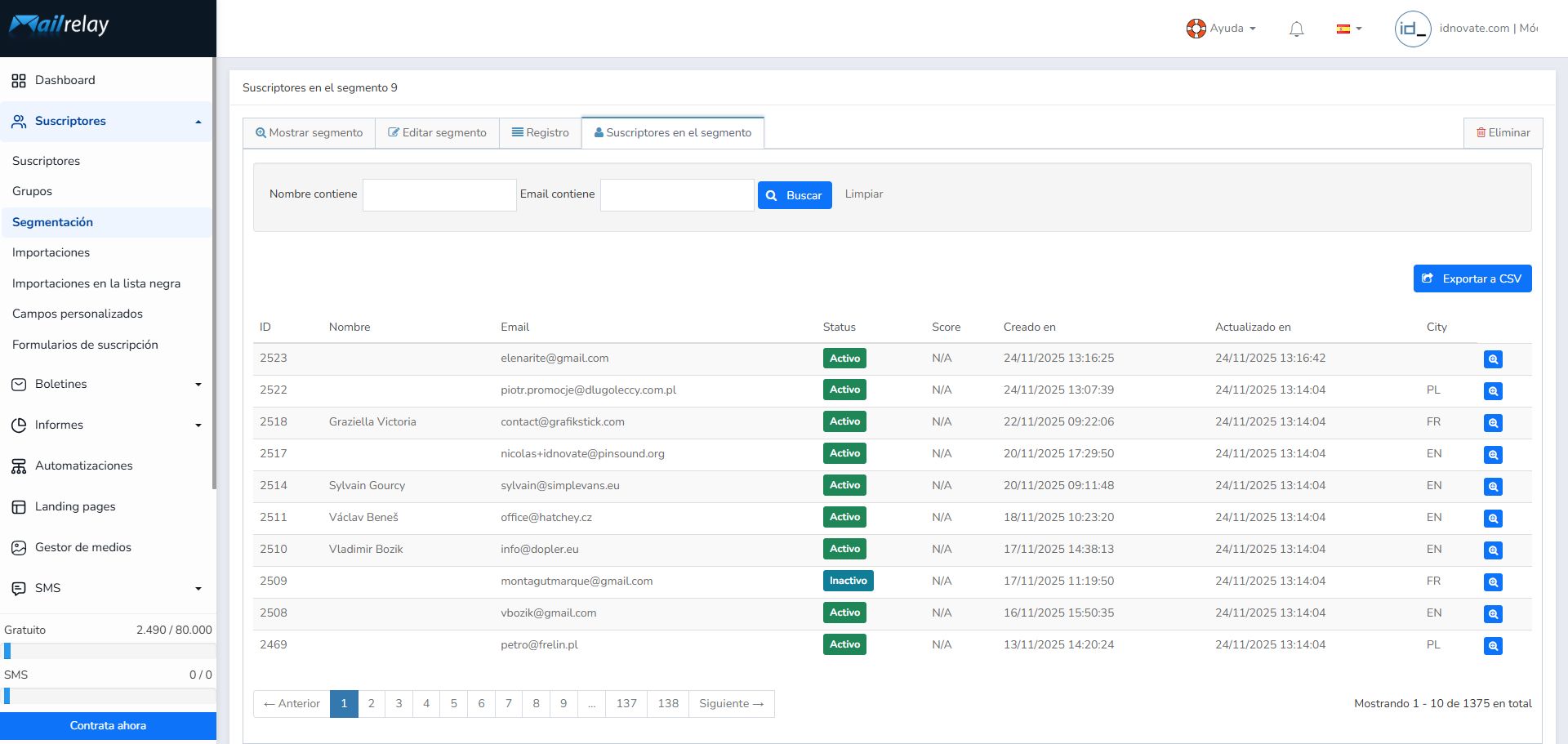Click the Eliminar button
Image resolution: width=1568 pixels, height=744 pixels.
pos(1503,133)
